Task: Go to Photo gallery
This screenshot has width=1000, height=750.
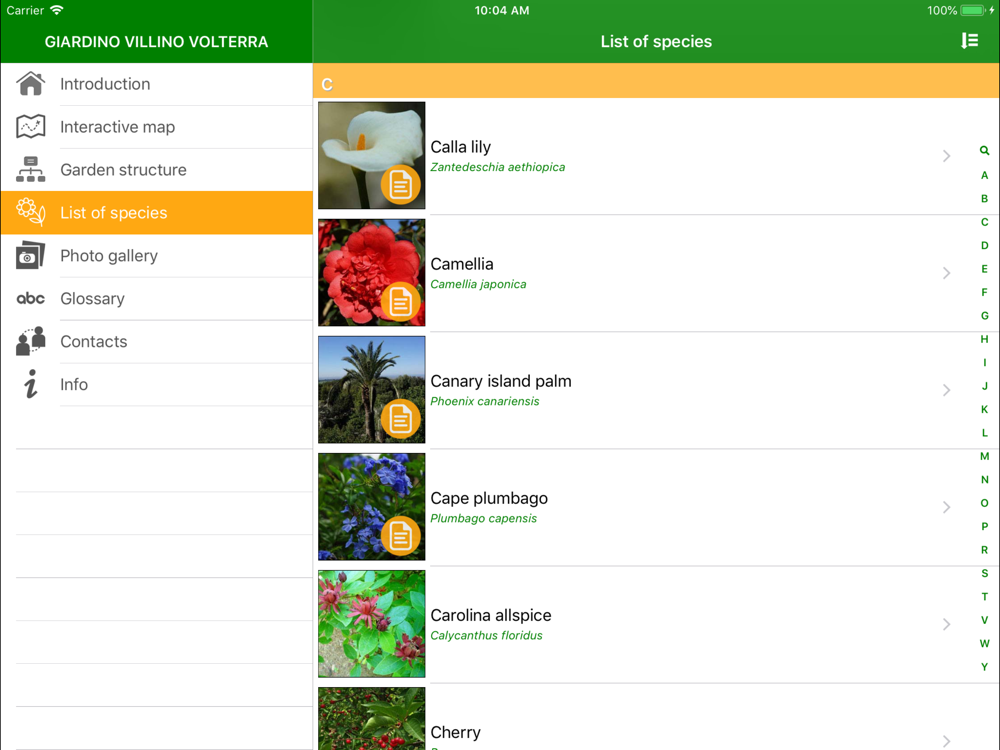Action: coord(157,256)
